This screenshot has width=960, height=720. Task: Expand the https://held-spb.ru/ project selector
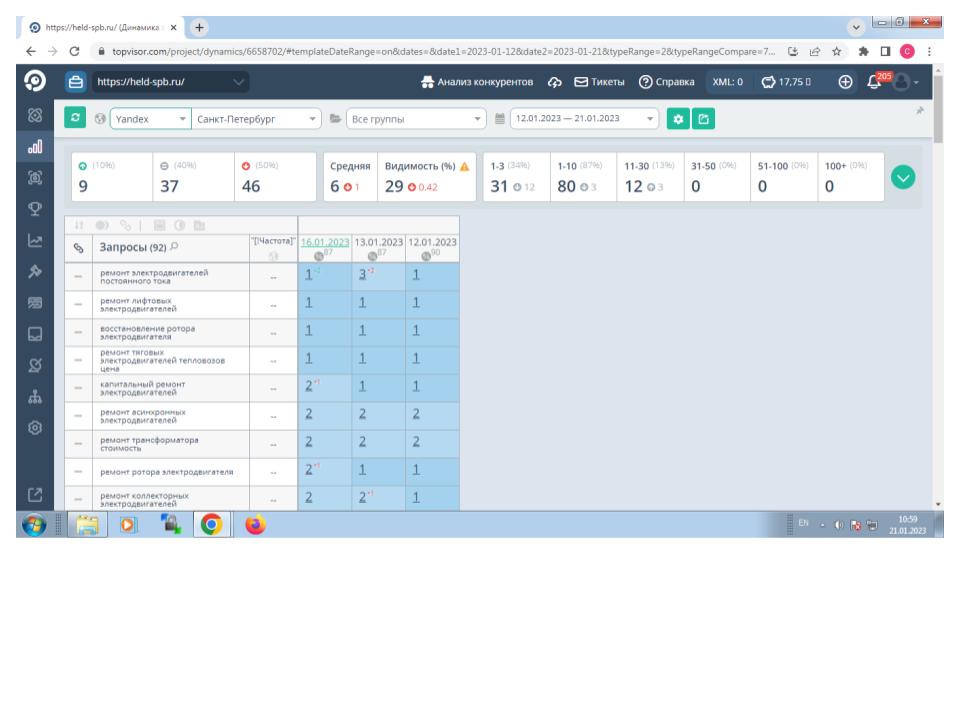171,81
